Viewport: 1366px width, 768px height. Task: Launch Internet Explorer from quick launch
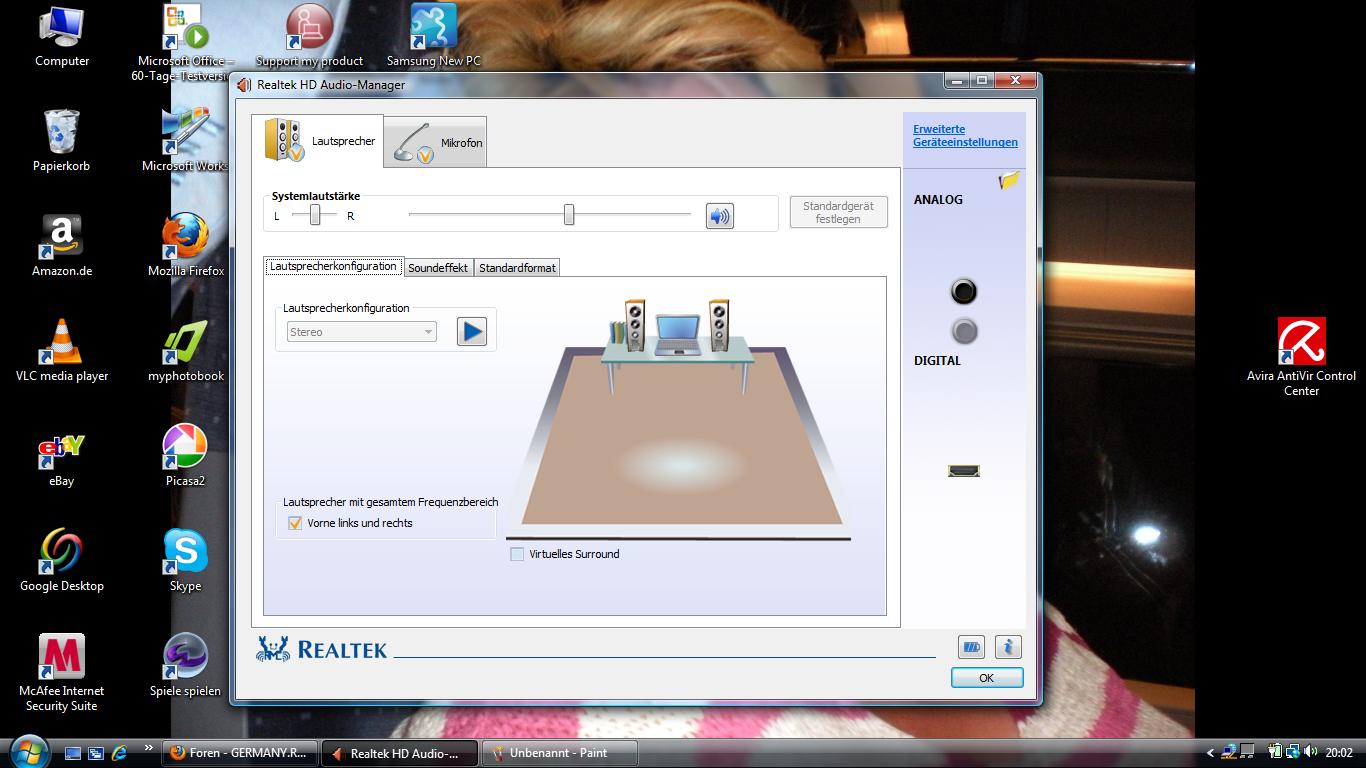click(x=120, y=753)
